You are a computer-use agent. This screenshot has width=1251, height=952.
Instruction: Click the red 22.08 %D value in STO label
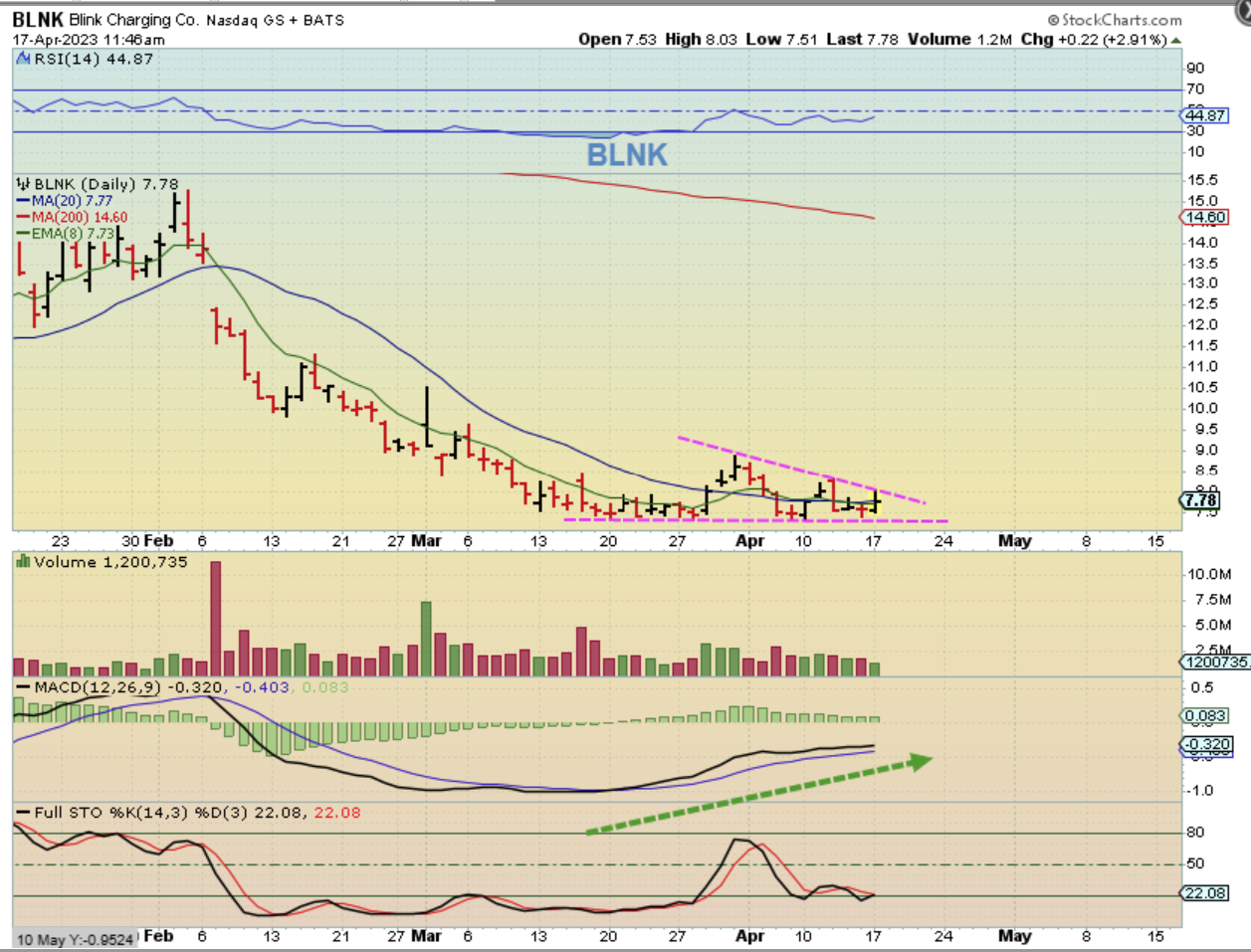tap(337, 813)
